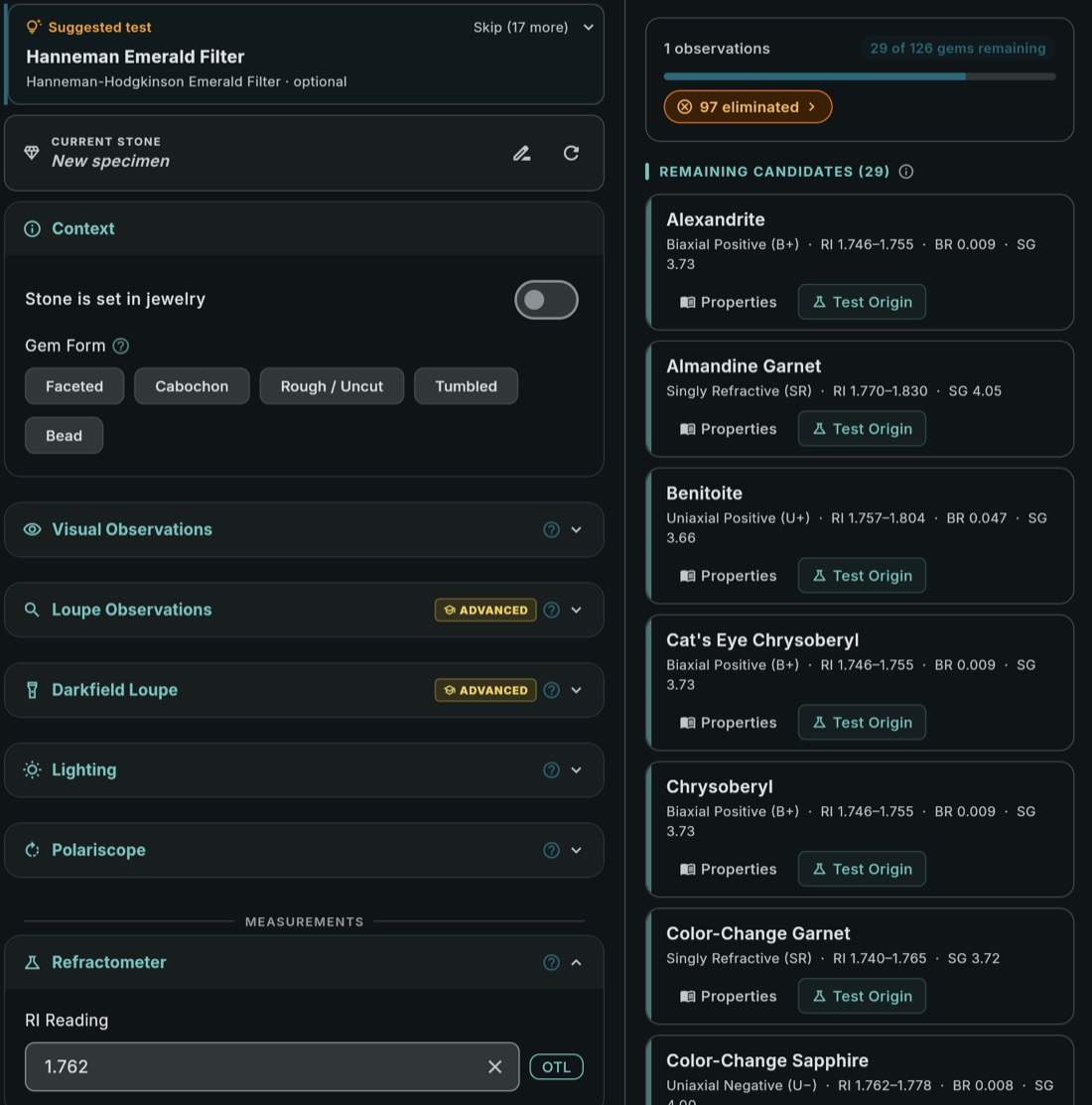
Task: Open the 97 eliminated gems list
Action: pos(749,107)
